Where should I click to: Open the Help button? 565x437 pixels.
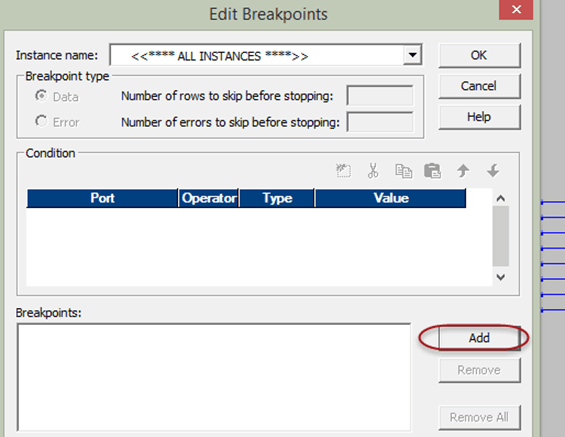(x=479, y=117)
